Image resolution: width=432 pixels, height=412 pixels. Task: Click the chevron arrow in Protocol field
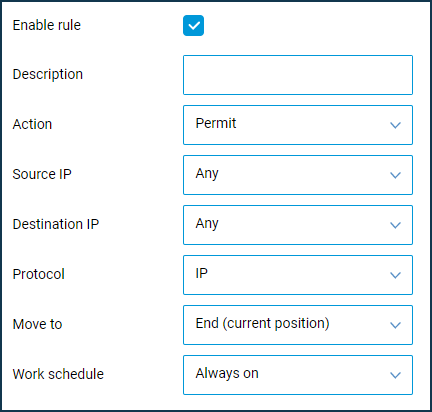395,275
